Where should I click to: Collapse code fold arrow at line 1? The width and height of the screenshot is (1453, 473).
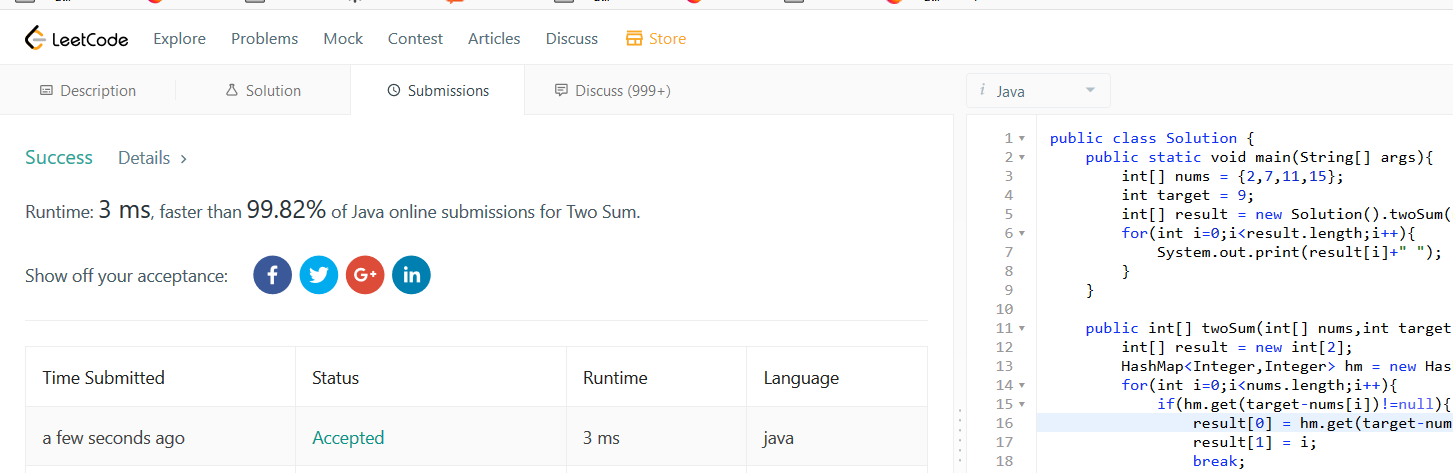pos(1021,139)
